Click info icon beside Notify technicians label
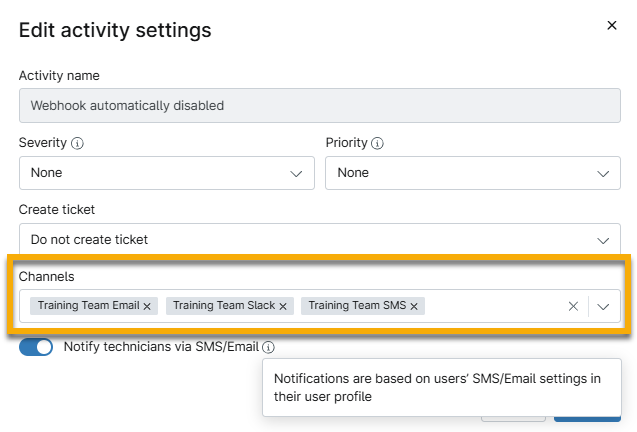The height and width of the screenshot is (432, 637). (x=269, y=348)
